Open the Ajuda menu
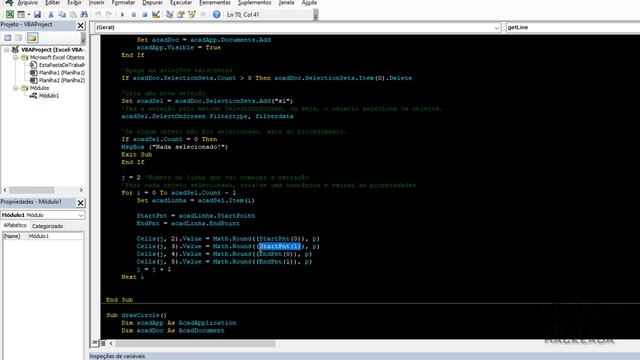This screenshot has height=360, width=640. point(309,2)
